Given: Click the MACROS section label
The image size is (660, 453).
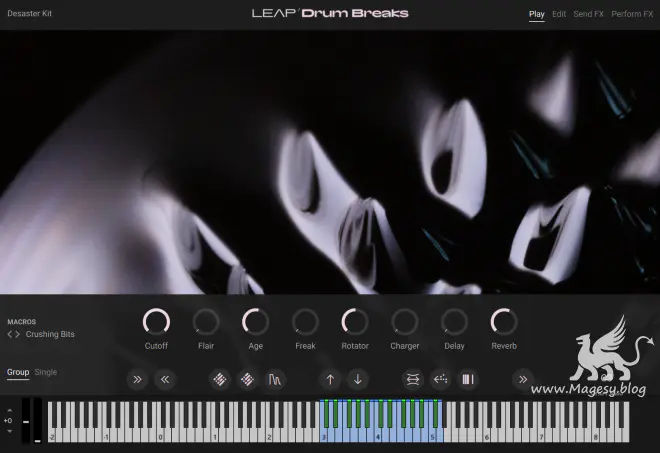Looking at the screenshot, I should pos(21,322).
